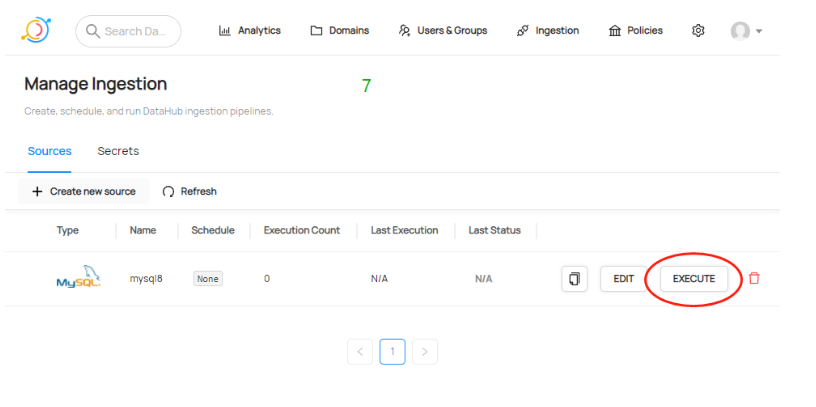This screenshot has height=407, width=816.
Task: Switch to the Secrets tab
Action: pyautogui.click(x=118, y=151)
